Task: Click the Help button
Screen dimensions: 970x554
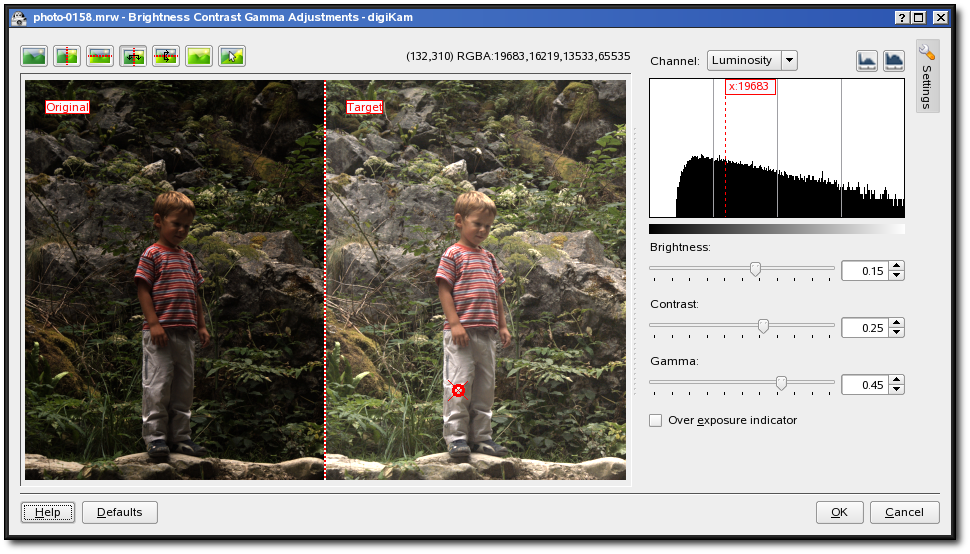Action: 48,512
